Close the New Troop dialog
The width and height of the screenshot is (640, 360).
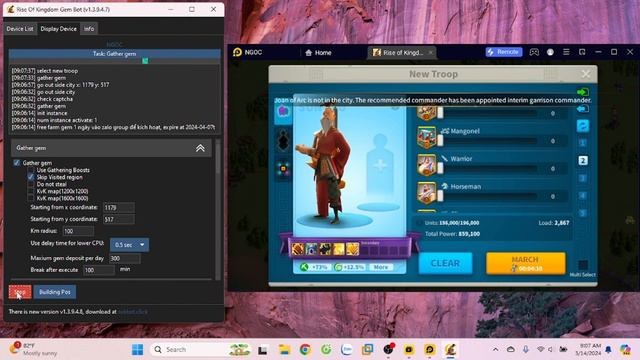tap(586, 74)
